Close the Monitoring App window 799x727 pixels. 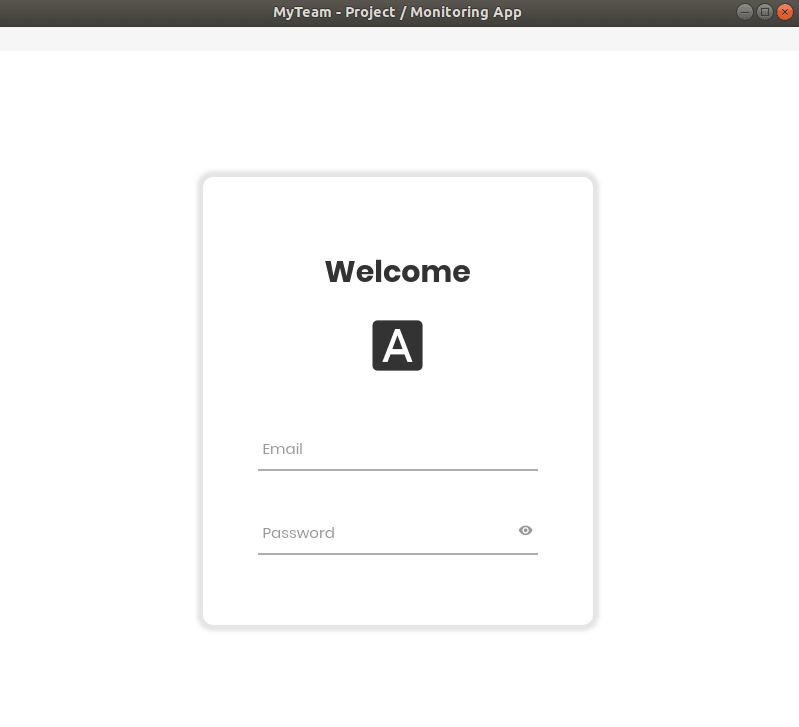coord(785,12)
